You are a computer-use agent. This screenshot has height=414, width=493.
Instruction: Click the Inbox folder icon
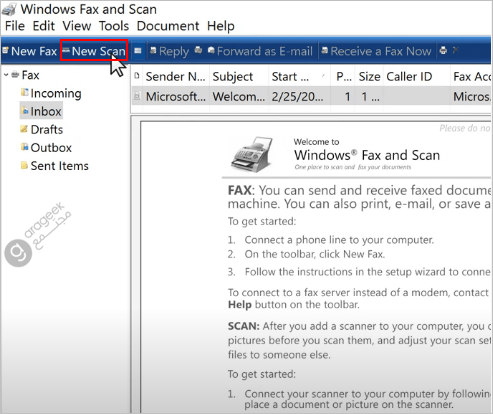pyautogui.click(x=24, y=111)
